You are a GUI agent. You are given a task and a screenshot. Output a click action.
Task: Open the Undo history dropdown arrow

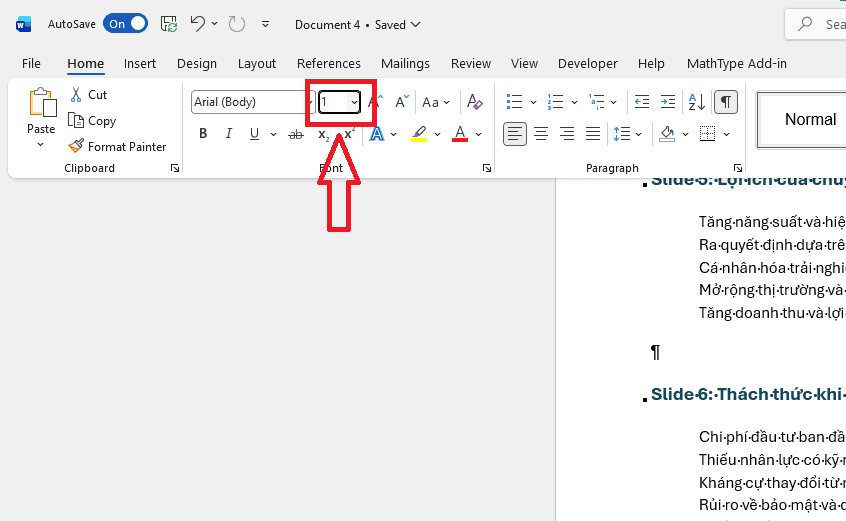pyautogui.click(x=214, y=24)
